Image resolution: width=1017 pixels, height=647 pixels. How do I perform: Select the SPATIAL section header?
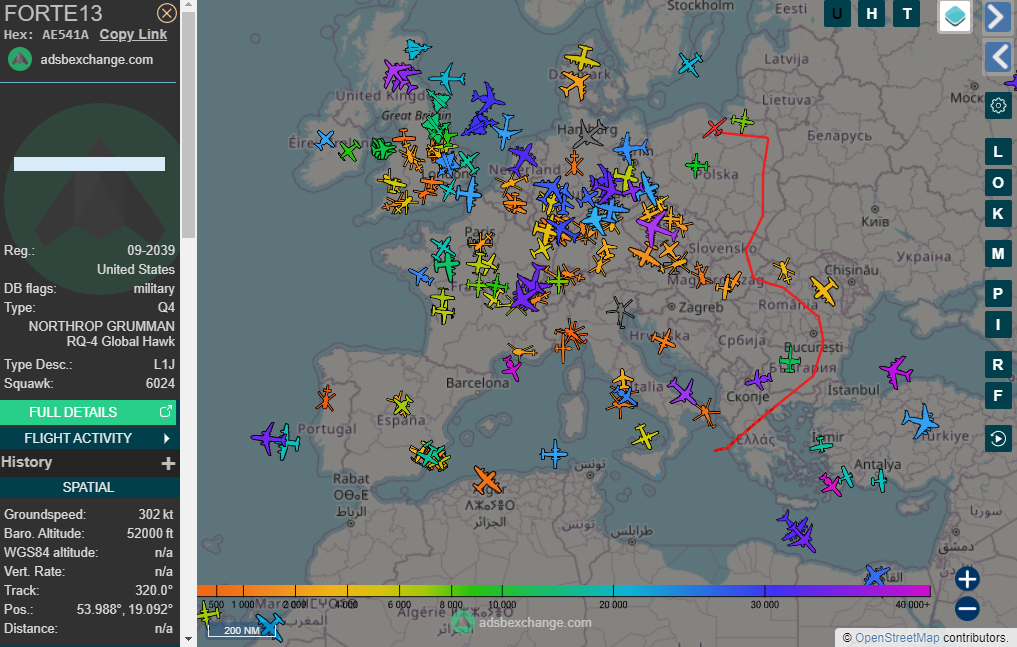coord(88,488)
